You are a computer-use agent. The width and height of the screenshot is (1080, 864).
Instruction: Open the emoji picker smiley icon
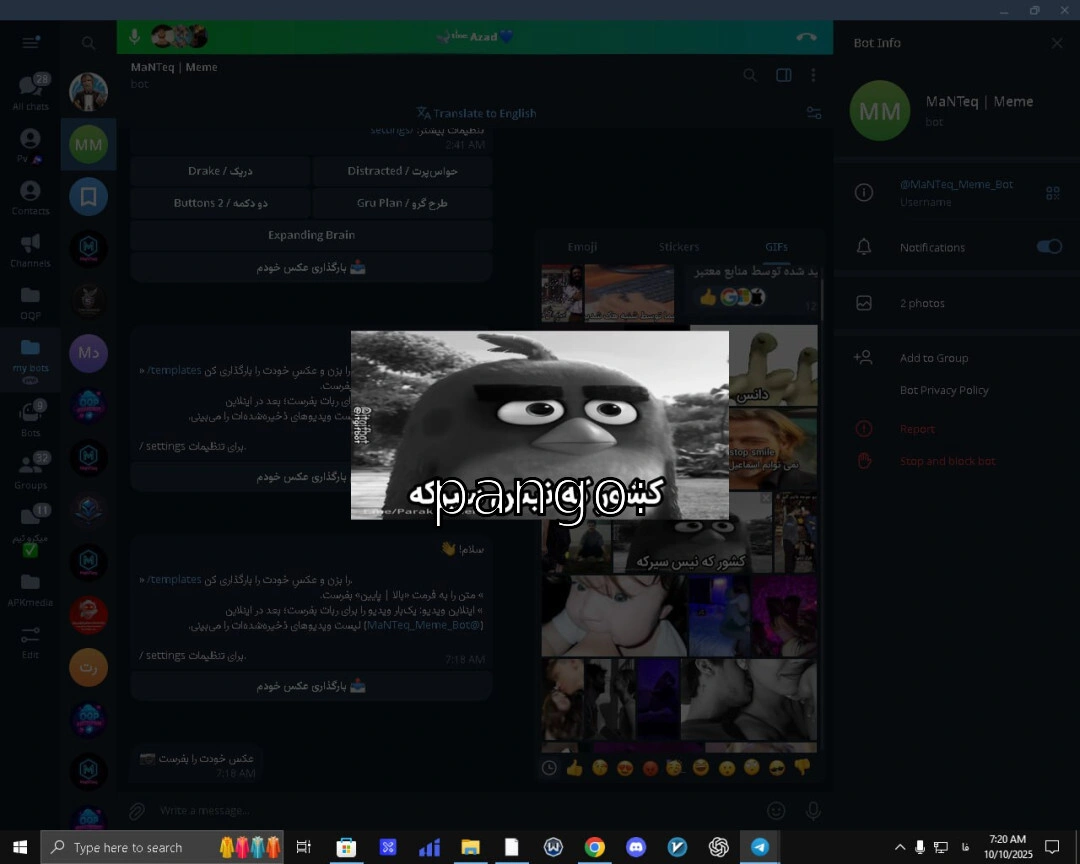776,810
